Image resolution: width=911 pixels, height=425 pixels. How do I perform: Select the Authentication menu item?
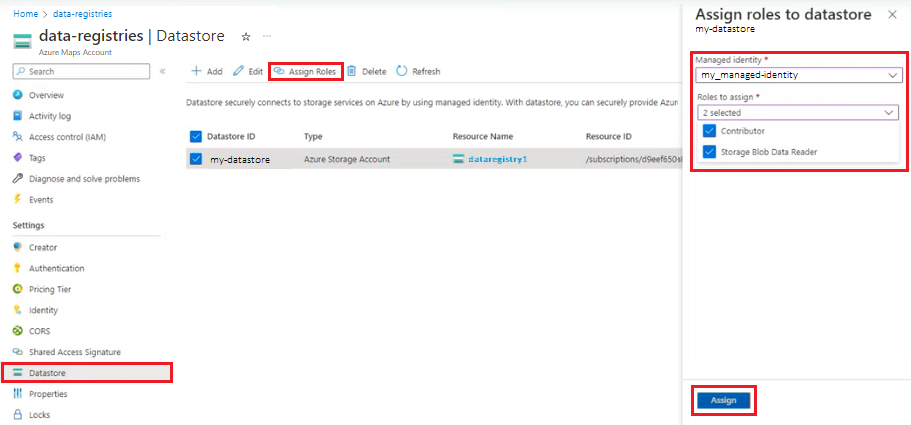(56, 268)
